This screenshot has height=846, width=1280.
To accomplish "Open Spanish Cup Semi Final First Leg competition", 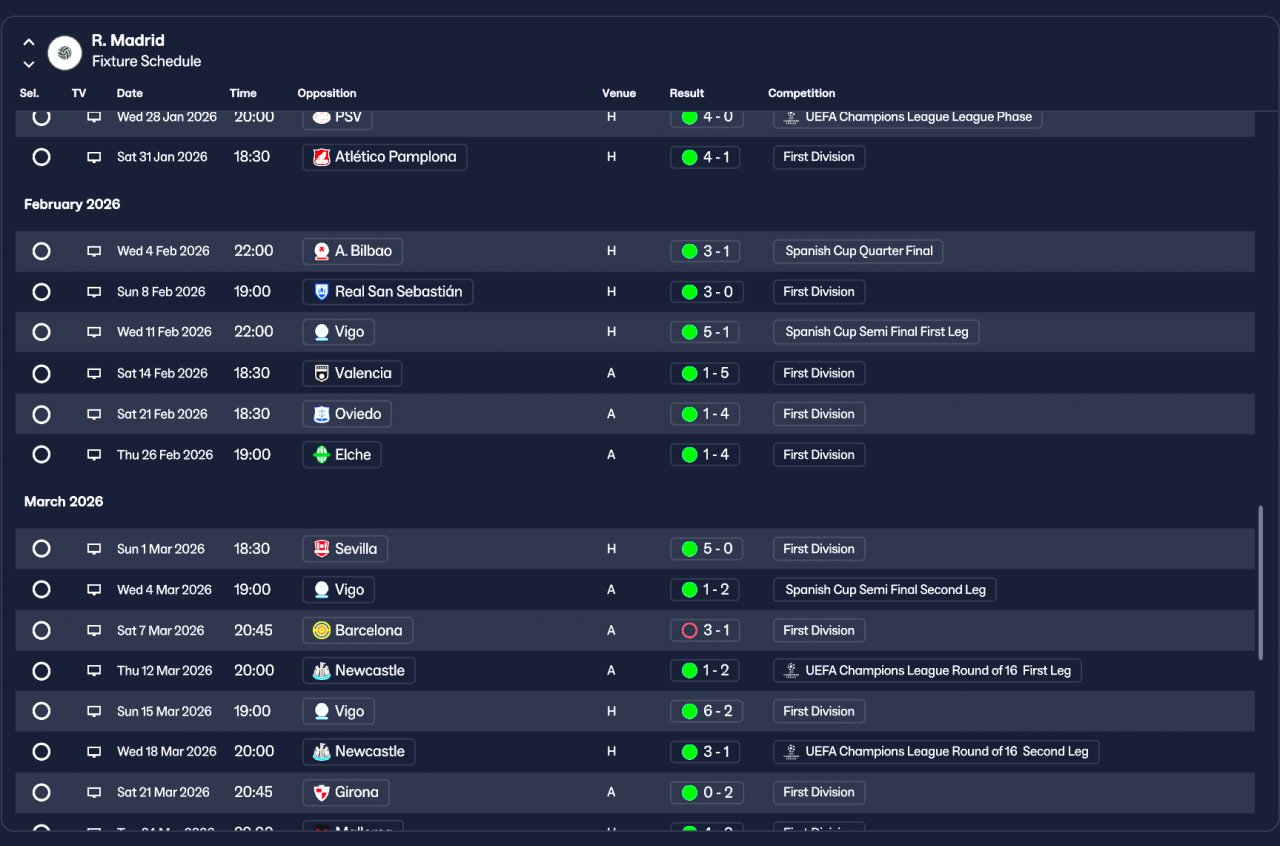I will 876,332.
